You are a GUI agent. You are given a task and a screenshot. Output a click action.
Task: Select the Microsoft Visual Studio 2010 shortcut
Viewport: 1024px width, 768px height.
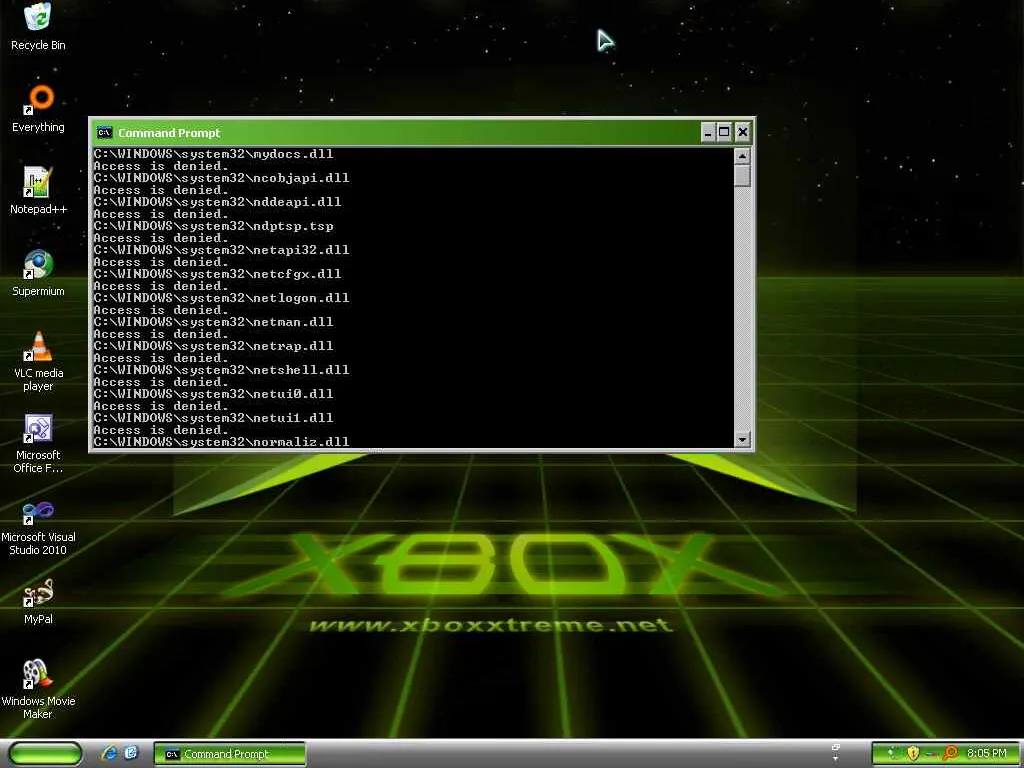[38, 526]
